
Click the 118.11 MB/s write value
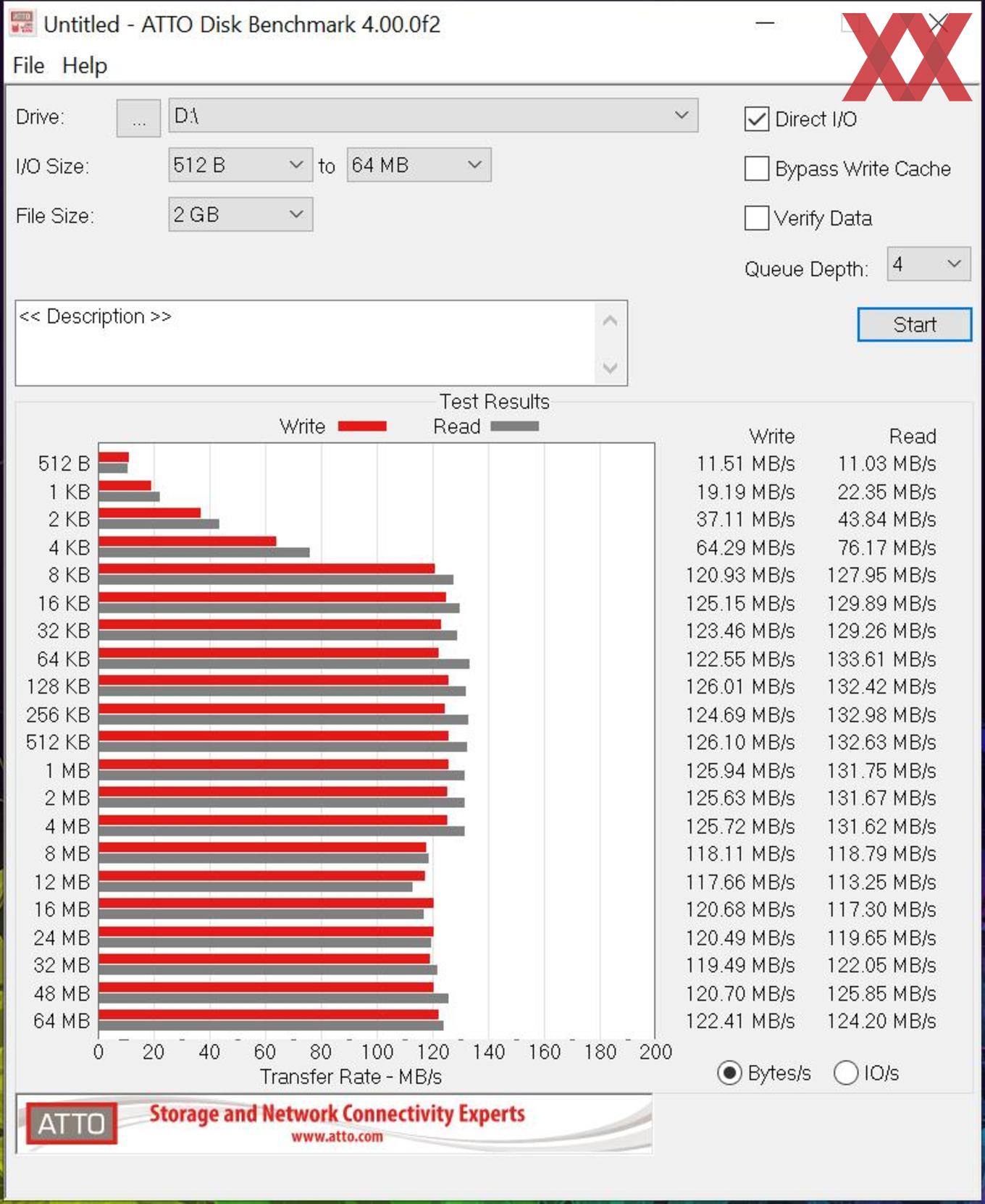tap(740, 854)
